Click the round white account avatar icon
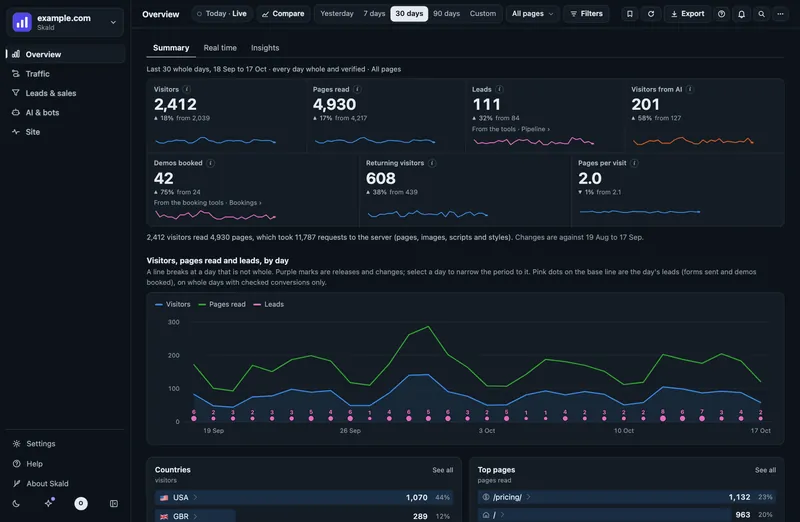 [81, 504]
